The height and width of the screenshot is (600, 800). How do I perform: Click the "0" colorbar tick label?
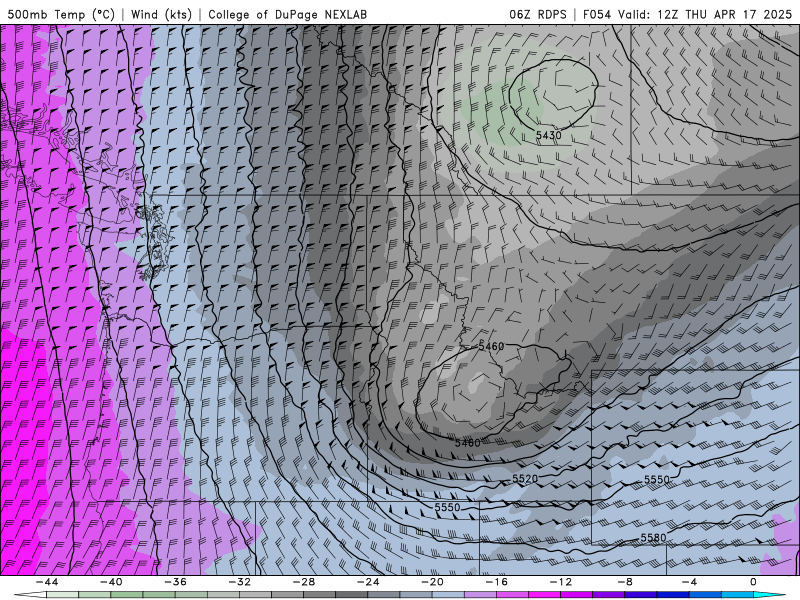[x=754, y=582]
